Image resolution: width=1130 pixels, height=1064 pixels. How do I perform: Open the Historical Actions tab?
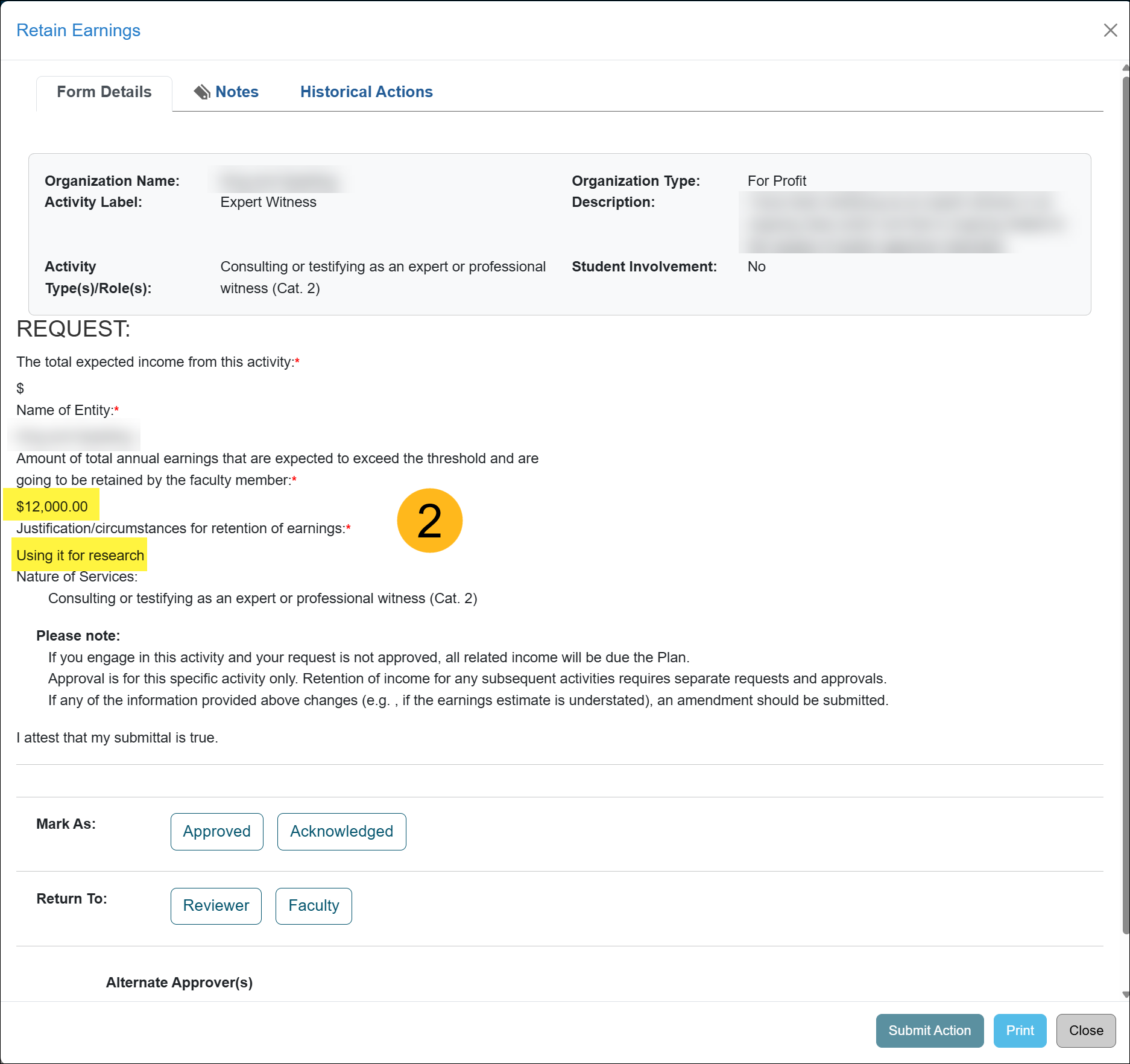[x=366, y=92]
